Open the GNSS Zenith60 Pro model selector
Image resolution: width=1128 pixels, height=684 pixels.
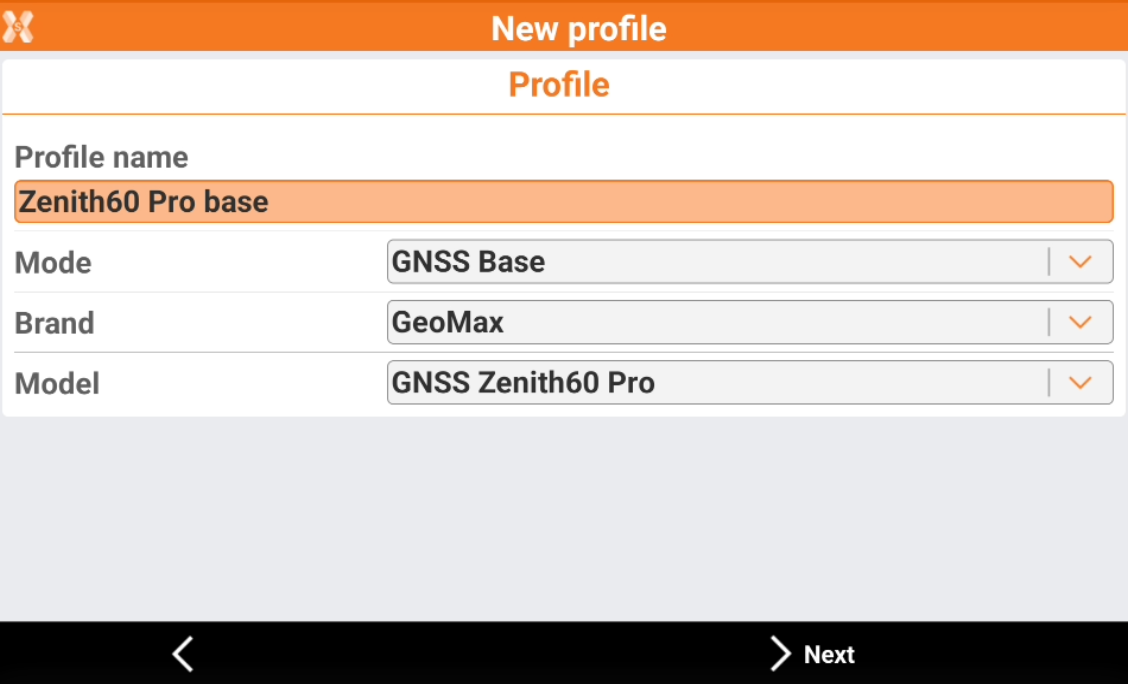[x=715, y=383]
